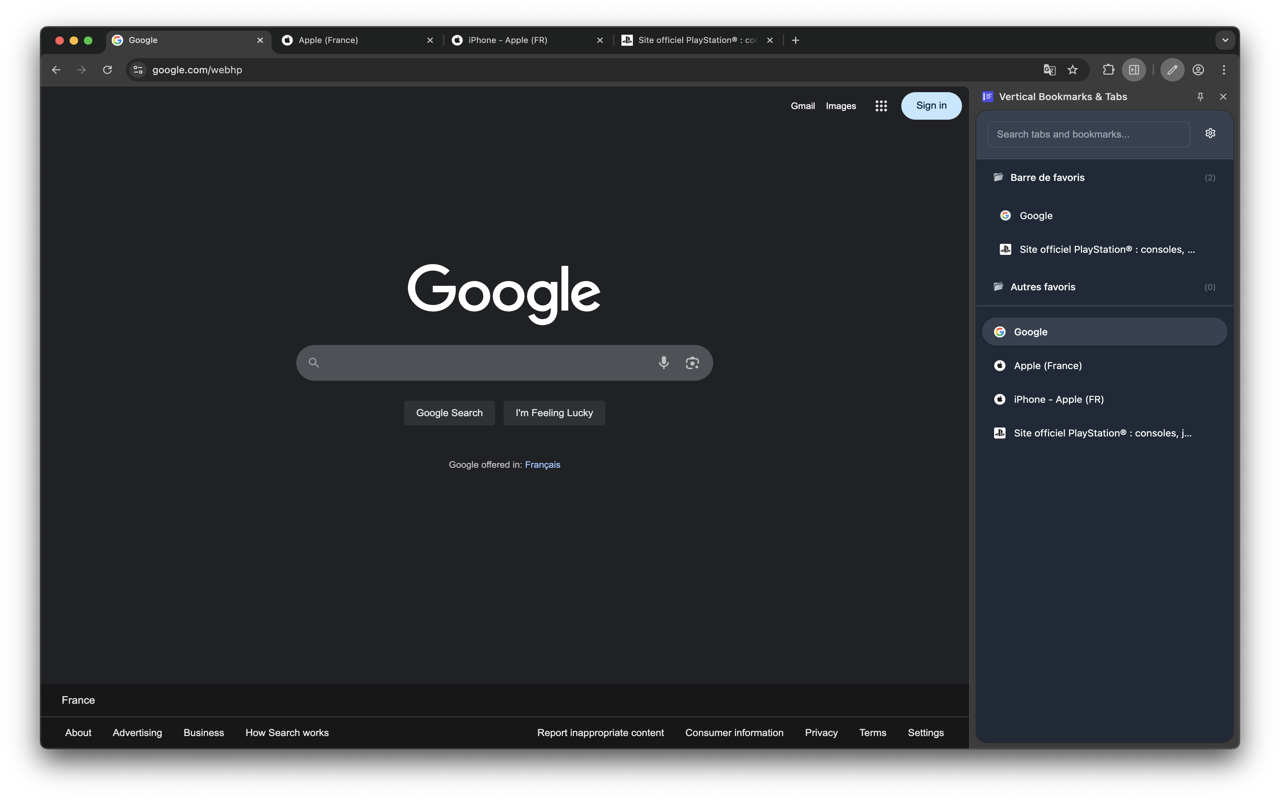Image resolution: width=1280 pixels, height=800 pixels.
Task: Open a new tab with the plus button
Action: (796, 40)
